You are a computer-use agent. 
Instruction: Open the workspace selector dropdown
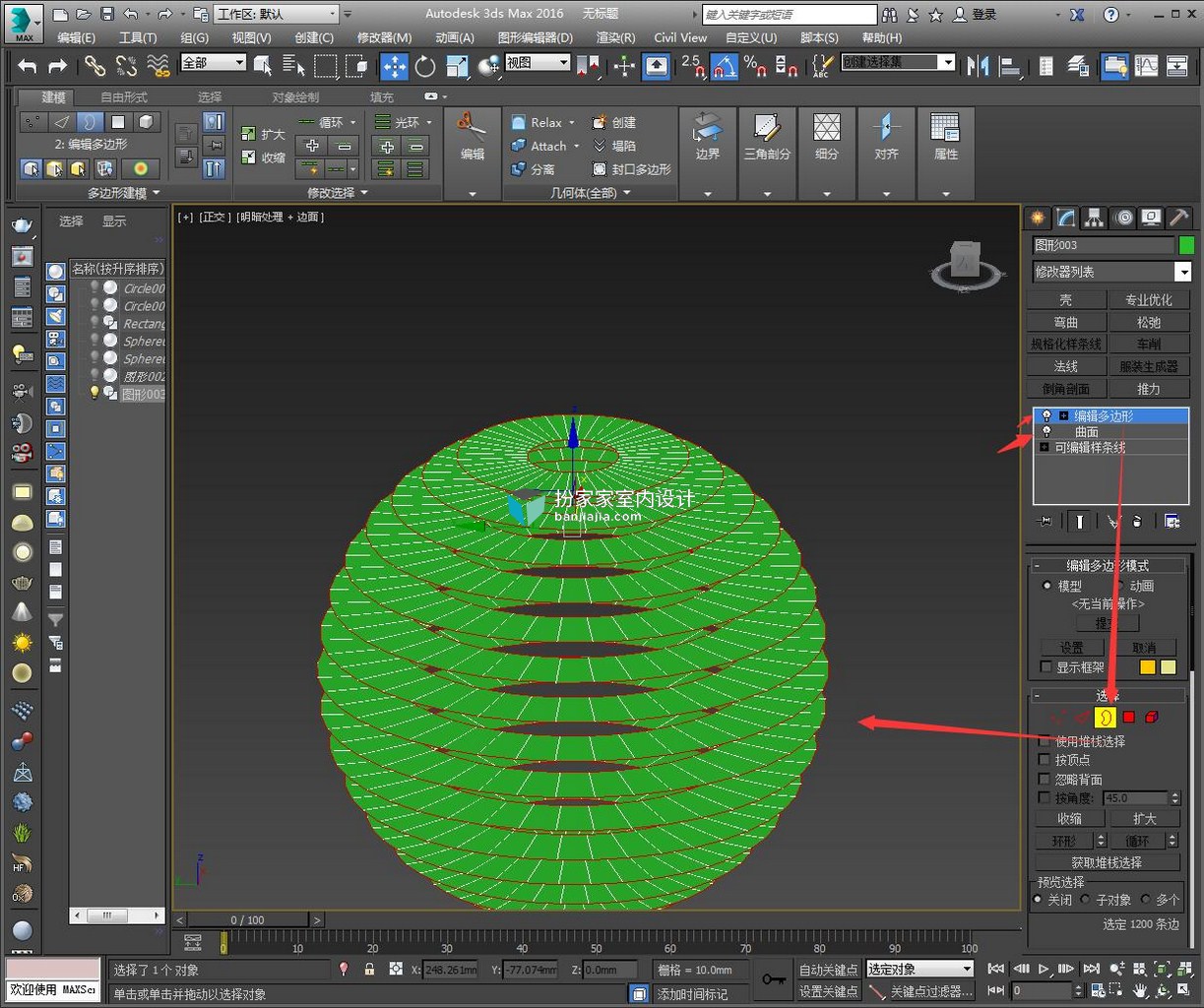332,14
